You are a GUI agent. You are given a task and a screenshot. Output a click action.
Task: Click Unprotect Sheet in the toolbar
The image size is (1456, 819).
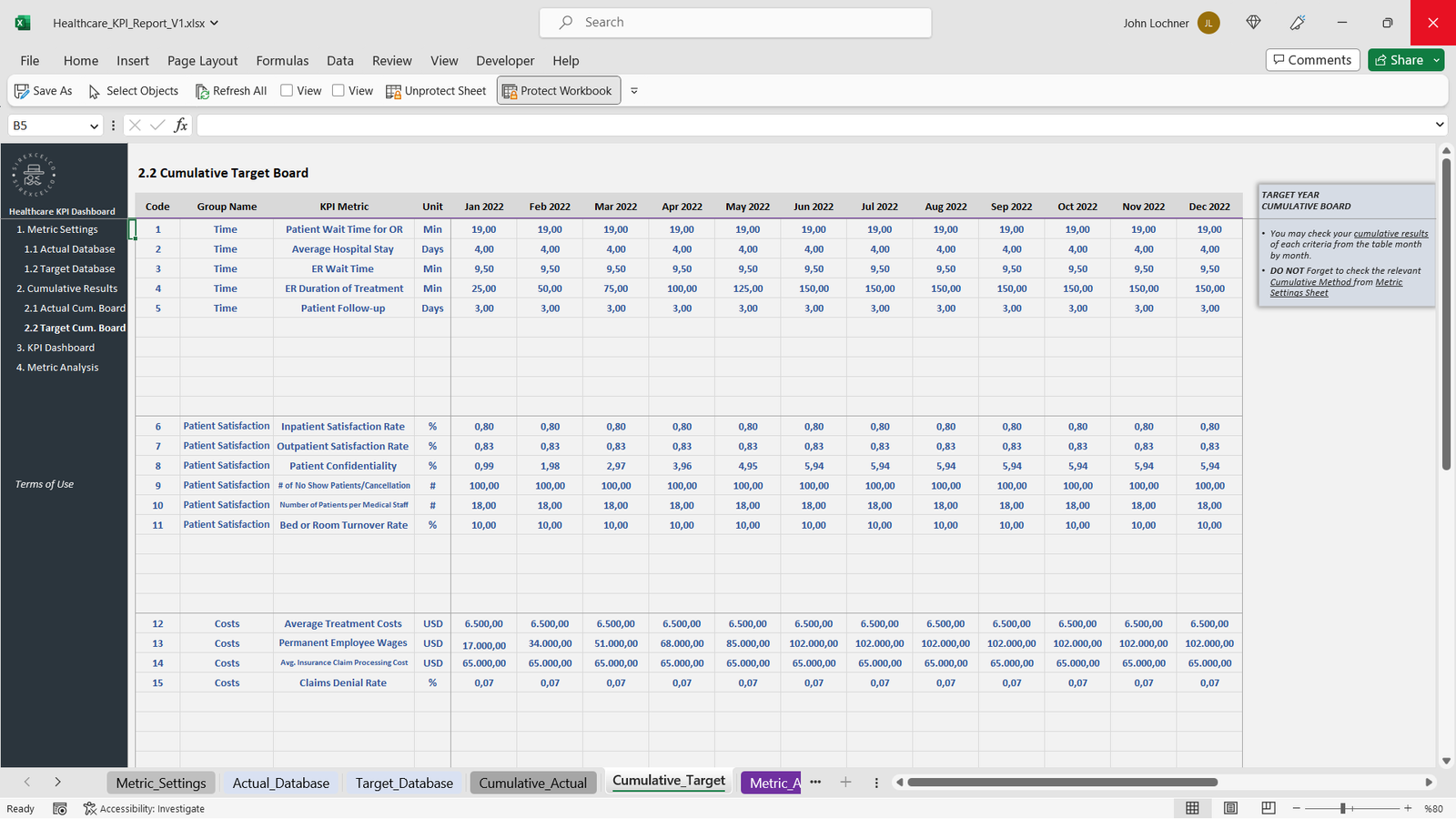[x=436, y=91]
